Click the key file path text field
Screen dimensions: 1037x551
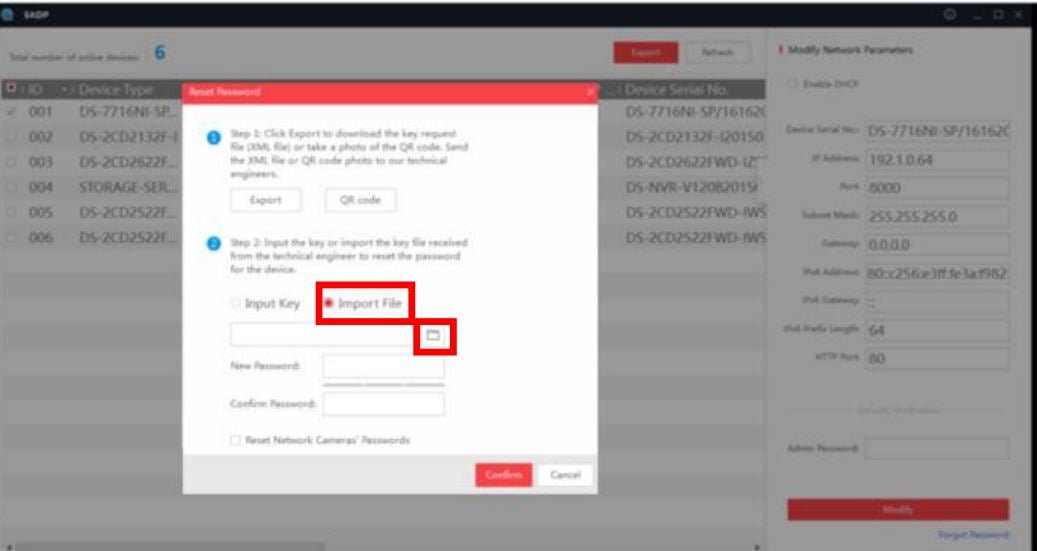click(x=322, y=336)
